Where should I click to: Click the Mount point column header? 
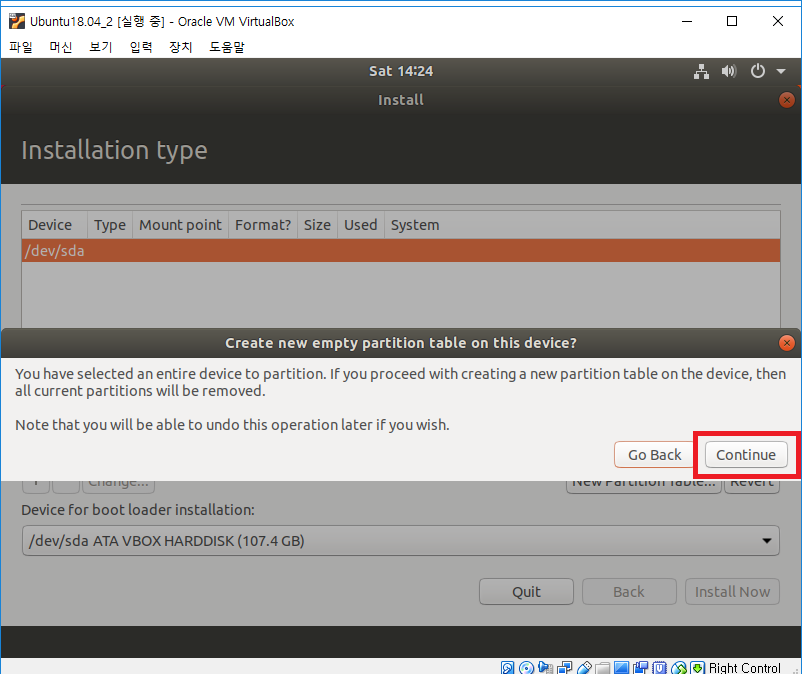(x=181, y=225)
